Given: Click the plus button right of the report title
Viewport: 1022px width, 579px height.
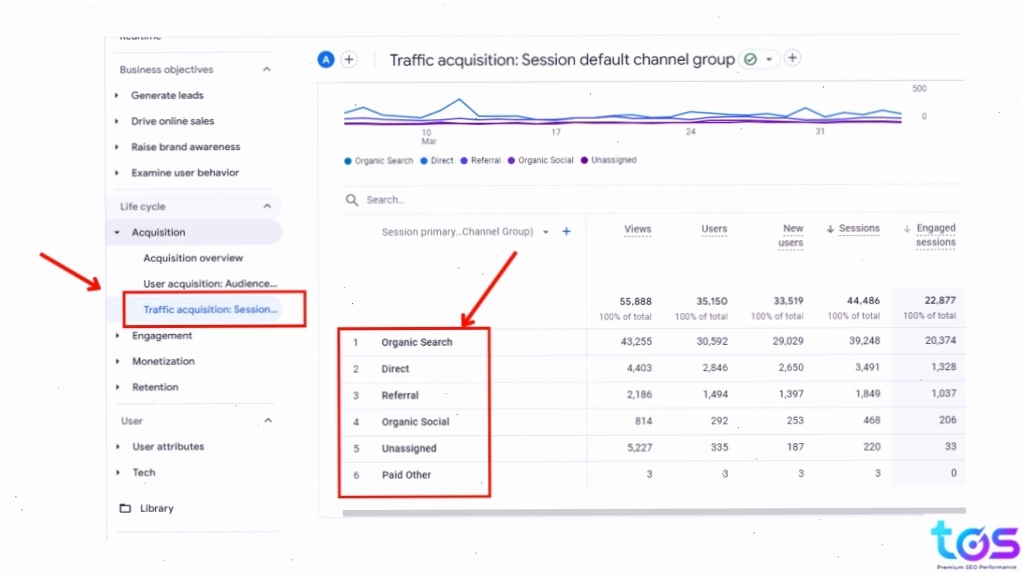Looking at the screenshot, I should [793, 58].
